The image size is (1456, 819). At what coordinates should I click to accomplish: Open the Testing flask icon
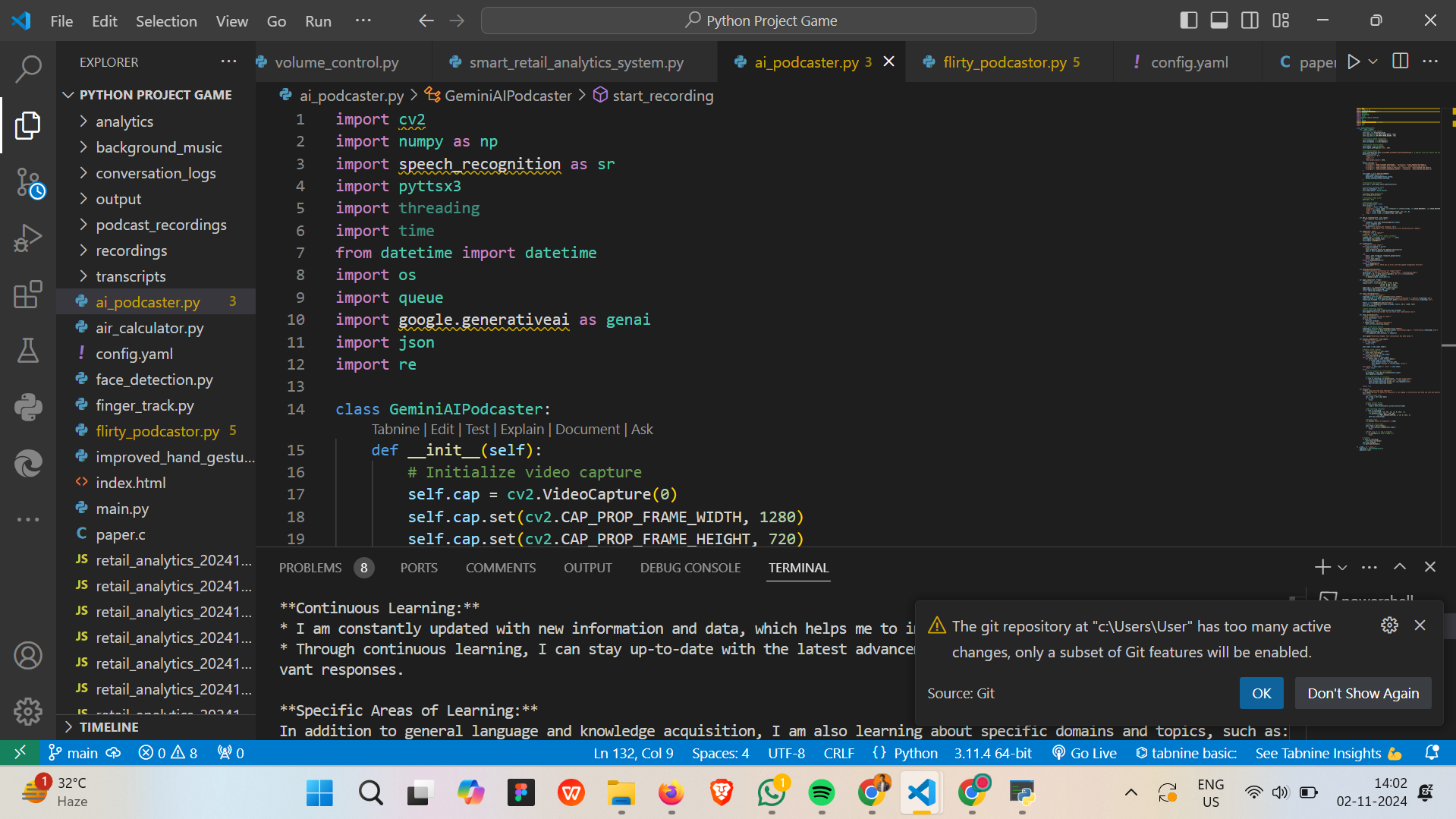point(28,351)
